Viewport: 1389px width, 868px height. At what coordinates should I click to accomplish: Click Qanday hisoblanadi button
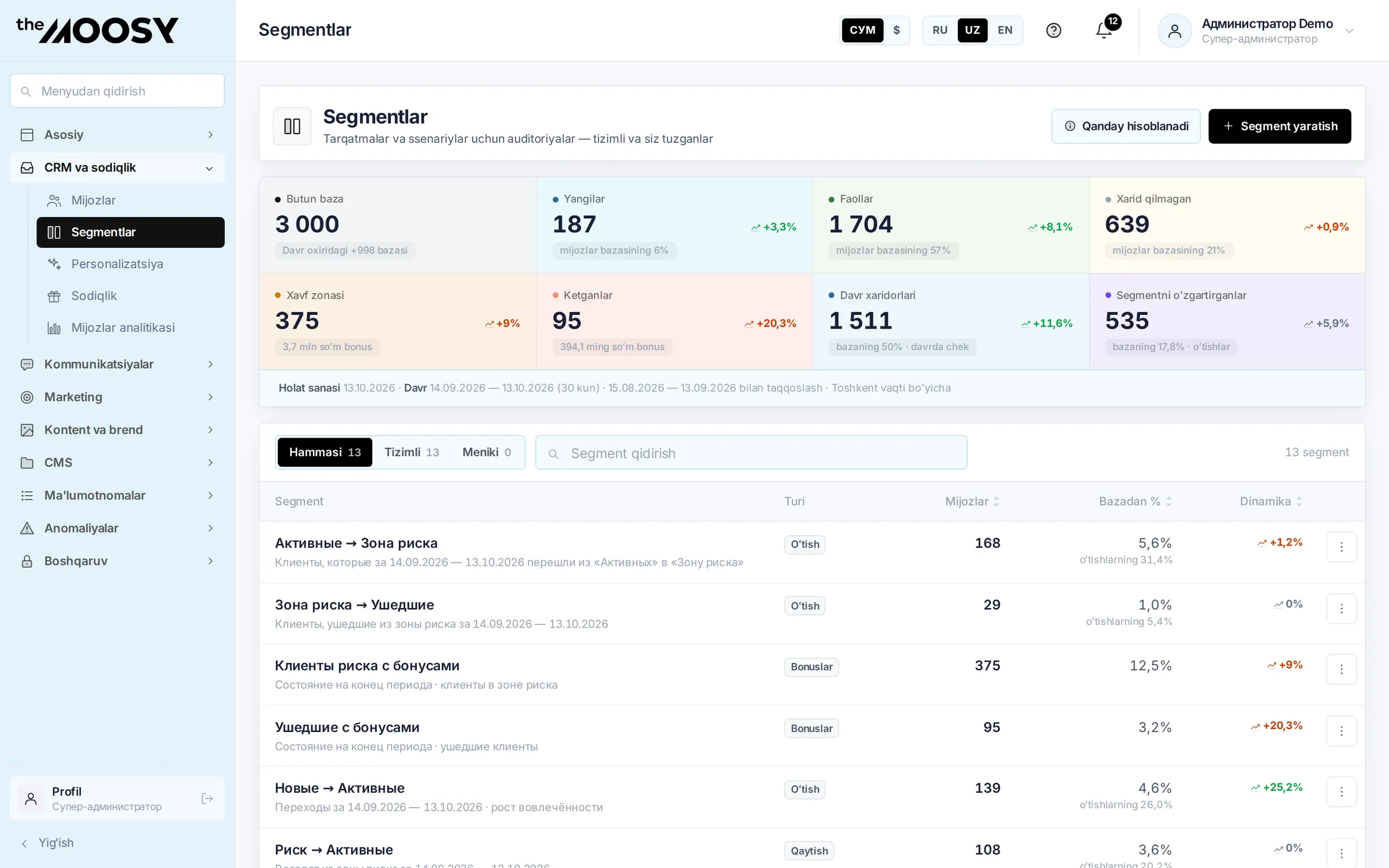pos(1126,126)
